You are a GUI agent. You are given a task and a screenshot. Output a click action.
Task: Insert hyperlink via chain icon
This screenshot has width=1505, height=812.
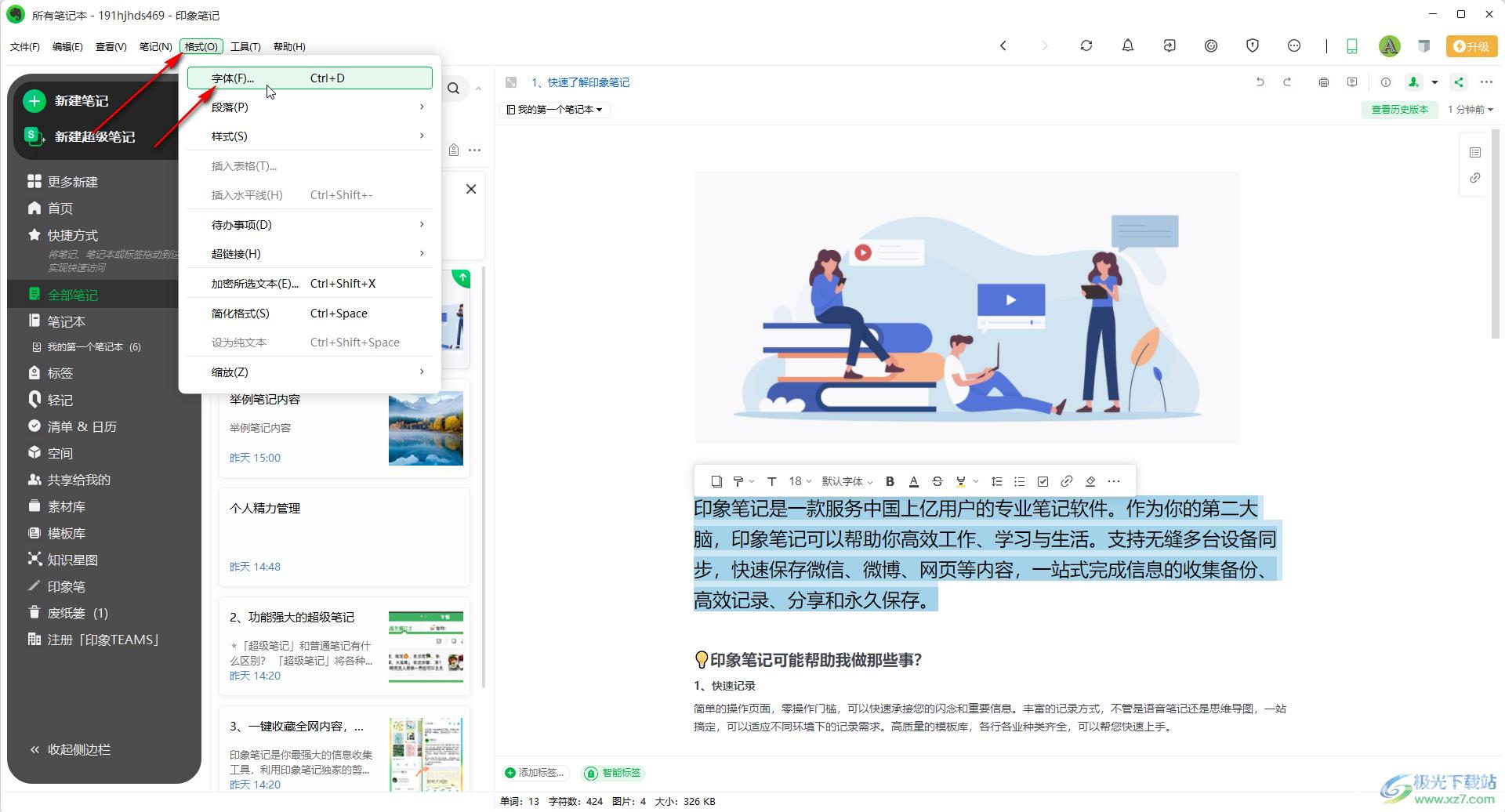click(1067, 481)
